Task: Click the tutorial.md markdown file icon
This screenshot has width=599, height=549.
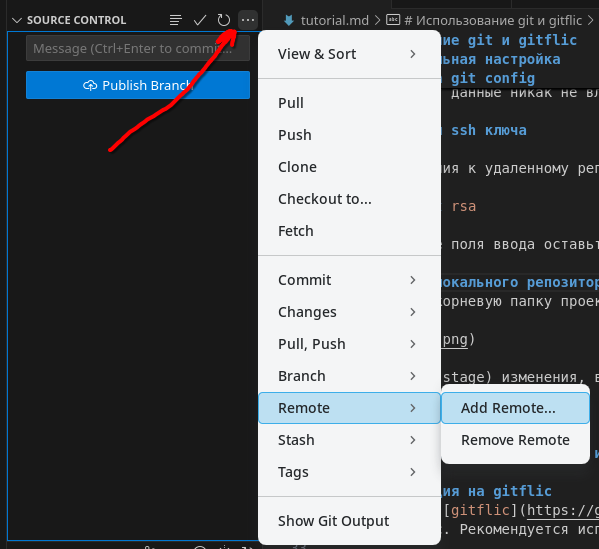Action: coord(289,20)
